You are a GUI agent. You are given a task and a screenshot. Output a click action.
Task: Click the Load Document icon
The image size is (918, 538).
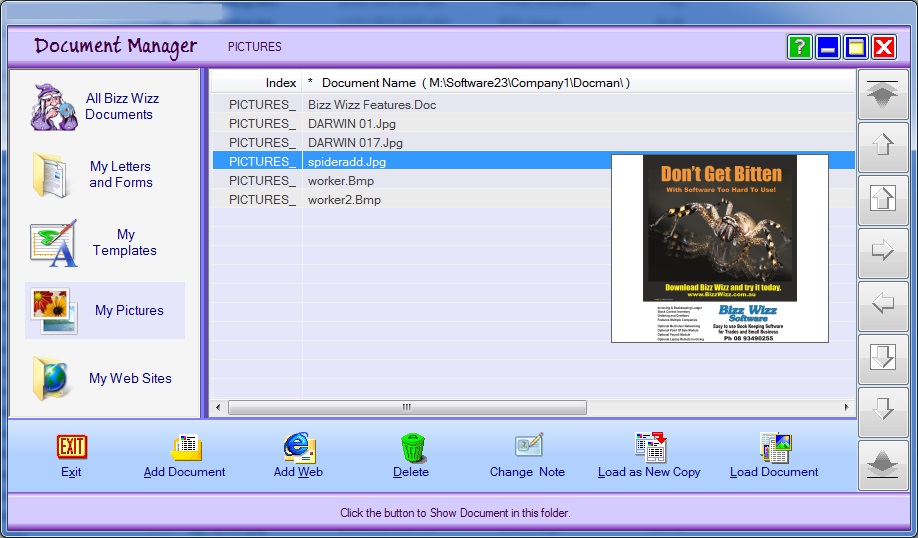(x=776, y=448)
